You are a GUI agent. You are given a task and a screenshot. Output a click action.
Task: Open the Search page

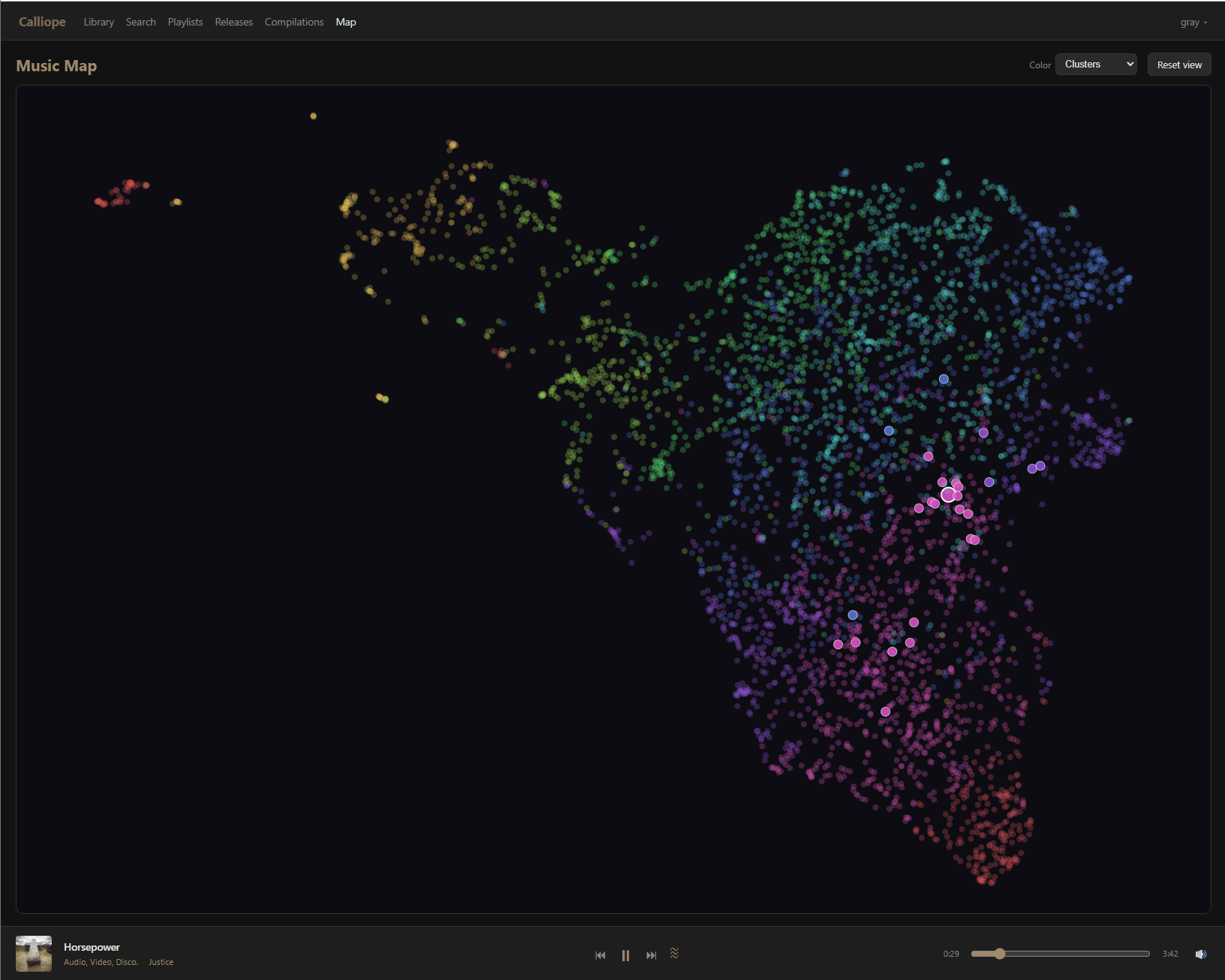(x=141, y=22)
